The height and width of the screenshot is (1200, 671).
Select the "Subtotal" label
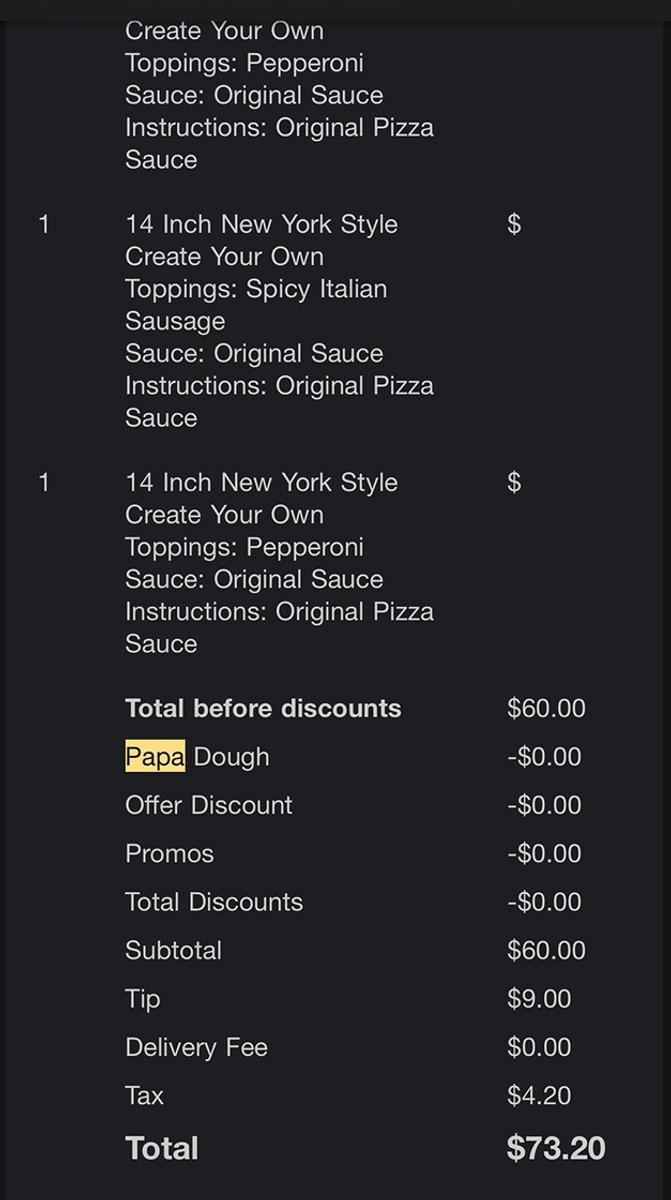click(x=173, y=951)
